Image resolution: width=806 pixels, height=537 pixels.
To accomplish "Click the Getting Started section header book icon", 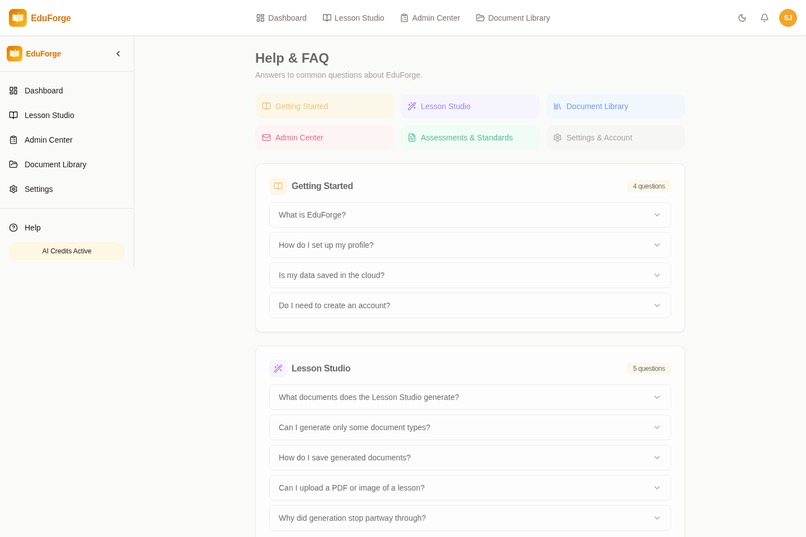I will coord(278,186).
